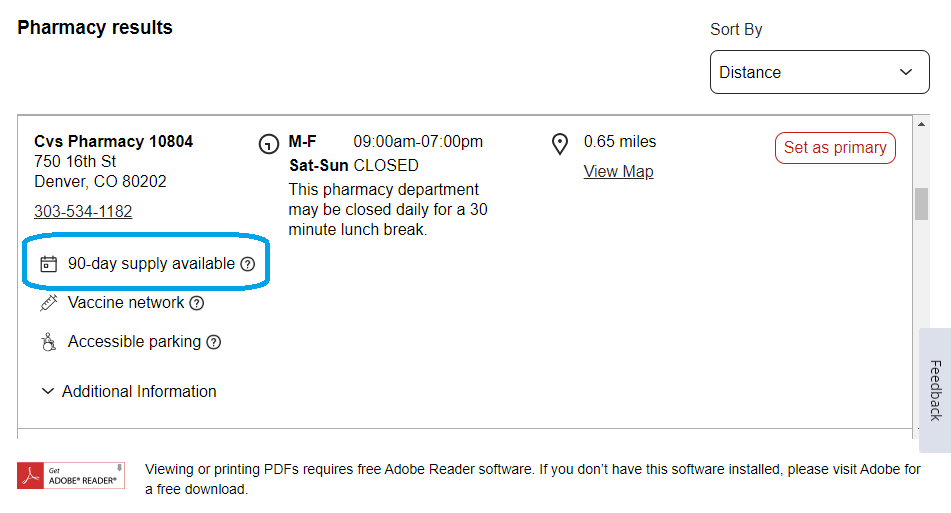Click the help icon beside Accessible parking
This screenshot has height=513, width=951.
[x=213, y=342]
